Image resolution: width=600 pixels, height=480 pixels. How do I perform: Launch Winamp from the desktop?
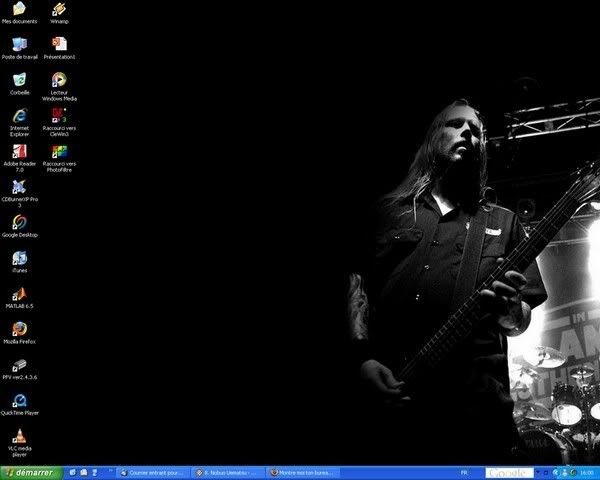(x=59, y=9)
